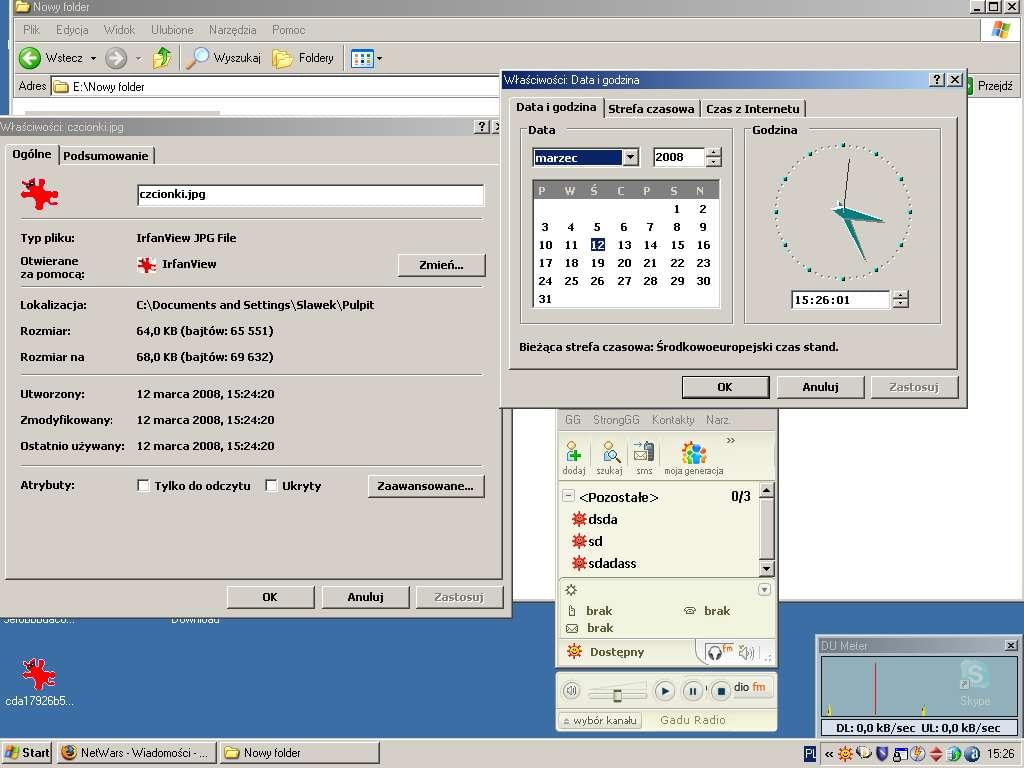Click Anuluj in the czcionki.jpg properties dialog
Image resolution: width=1024 pixels, height=768 pixels.
point(366,597)
